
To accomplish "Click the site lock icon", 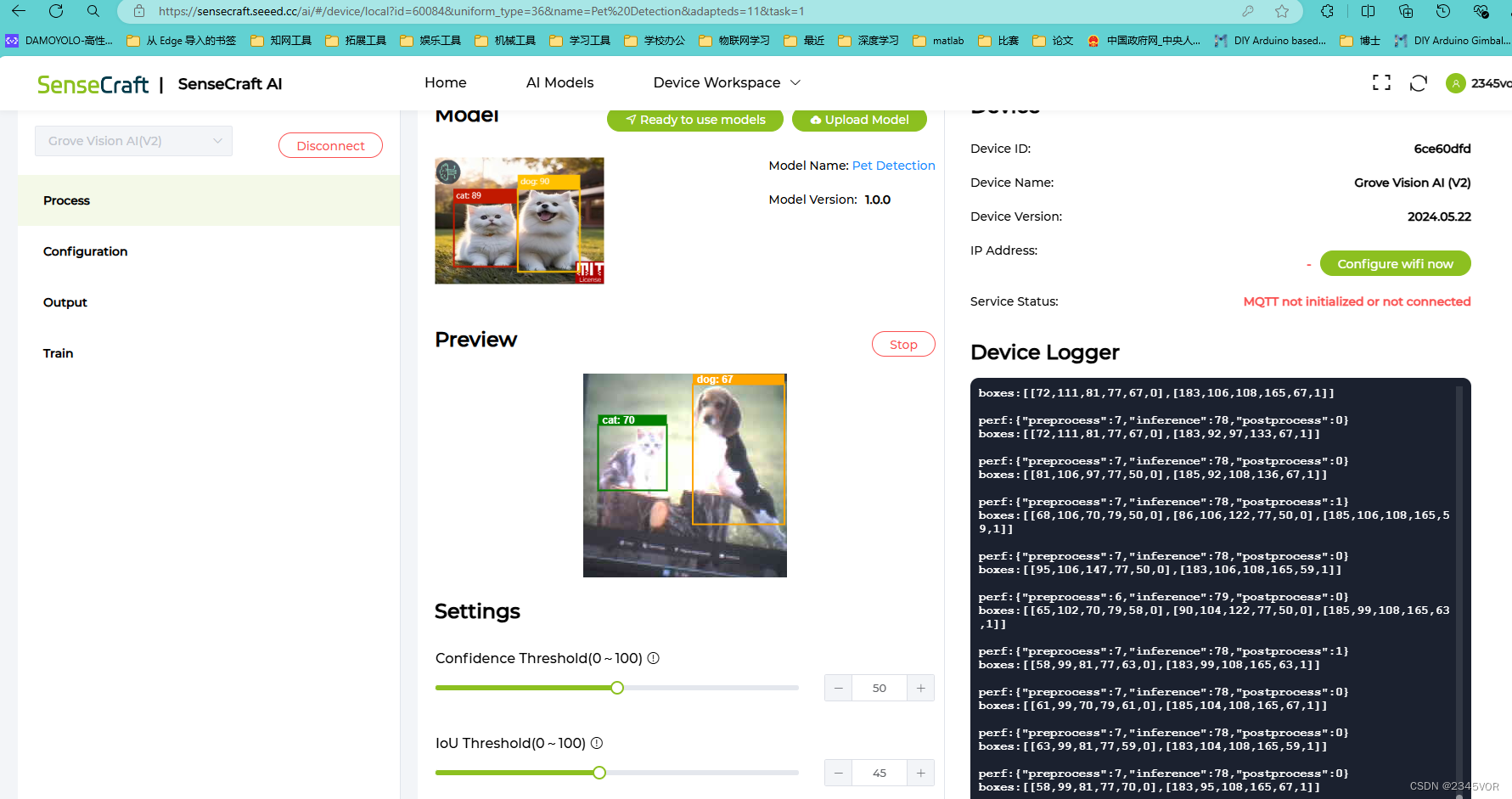I will (139, 11).
